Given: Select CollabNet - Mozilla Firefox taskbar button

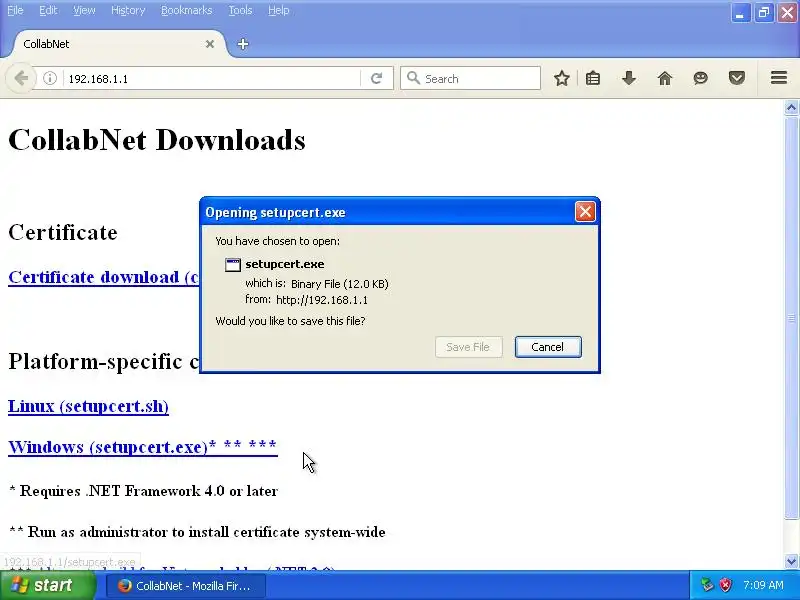Looking at the screenshot, I should click(x=186, y=586).
